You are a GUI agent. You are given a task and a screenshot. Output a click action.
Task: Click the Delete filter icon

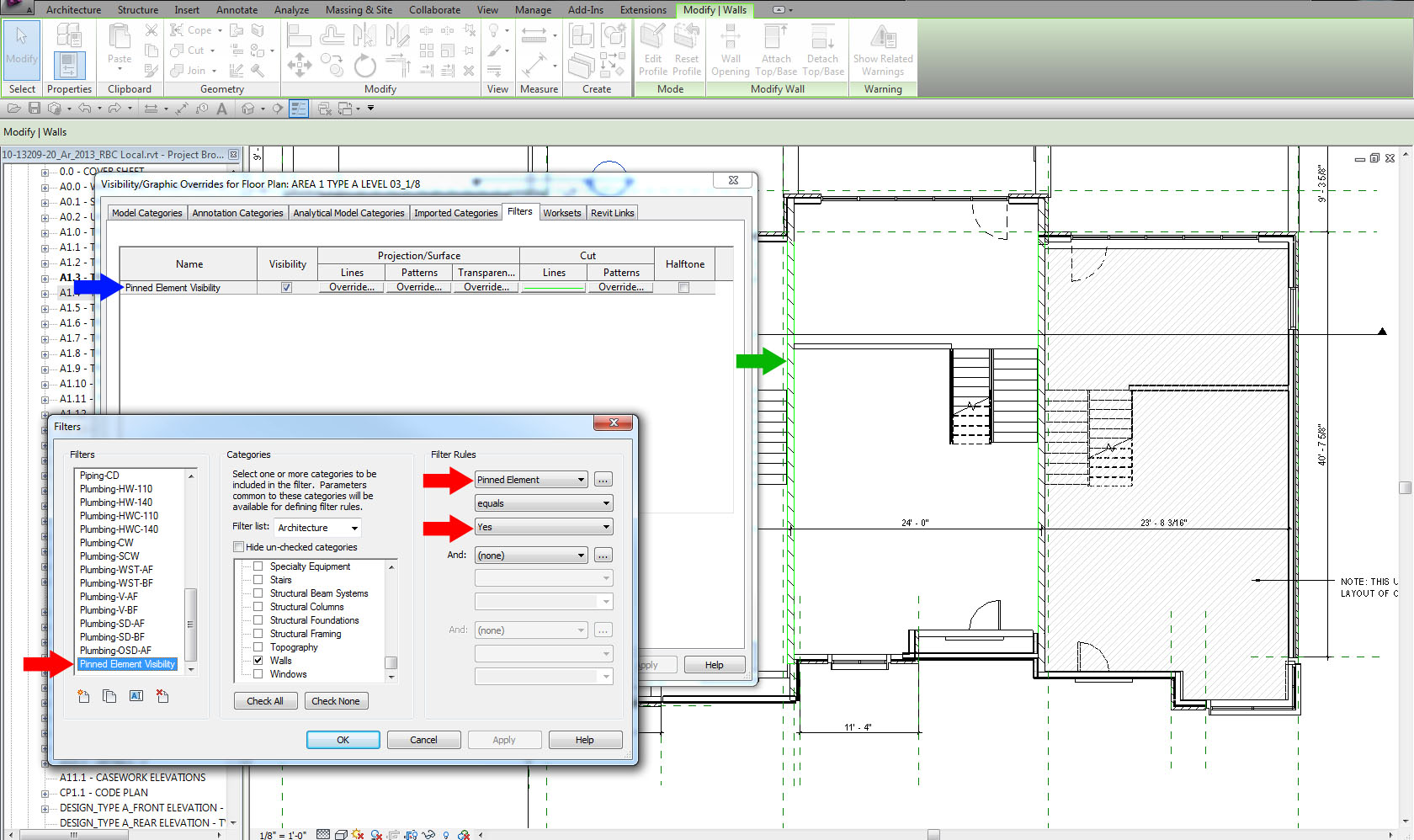tap(162, 696)
